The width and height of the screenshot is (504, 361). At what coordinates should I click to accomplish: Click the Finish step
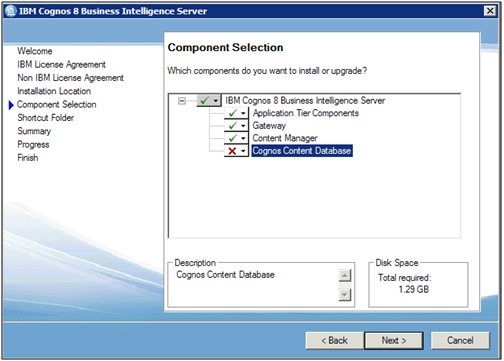28,158
